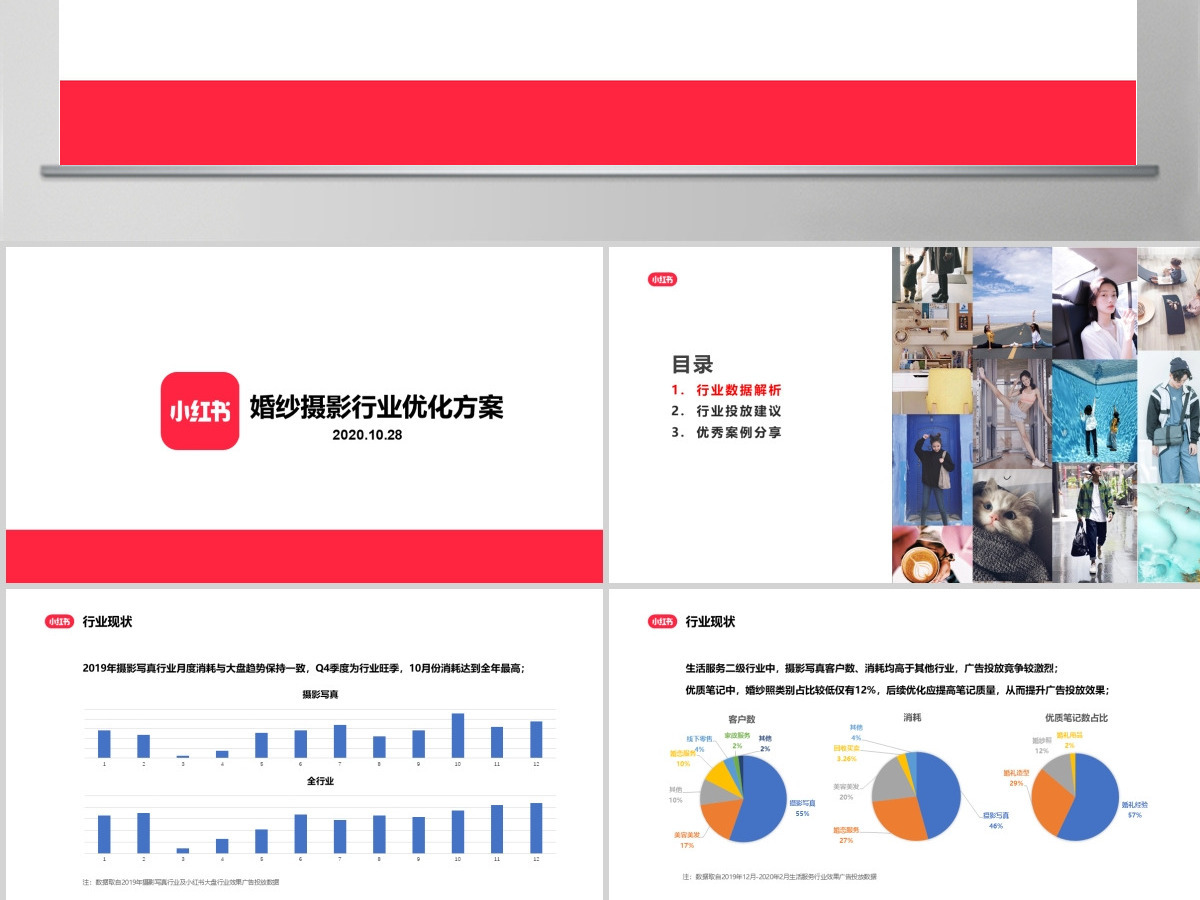
Task: Click the 线下零售 4% label in 客户数 chart
Action: click(x=700, y=744)
